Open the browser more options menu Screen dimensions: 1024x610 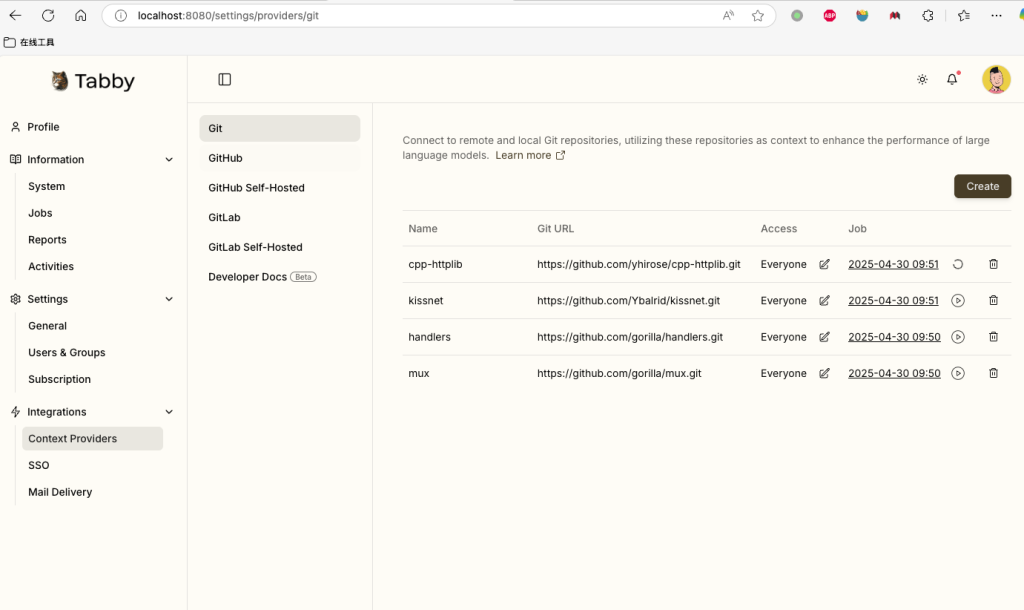tap(996, 16)
